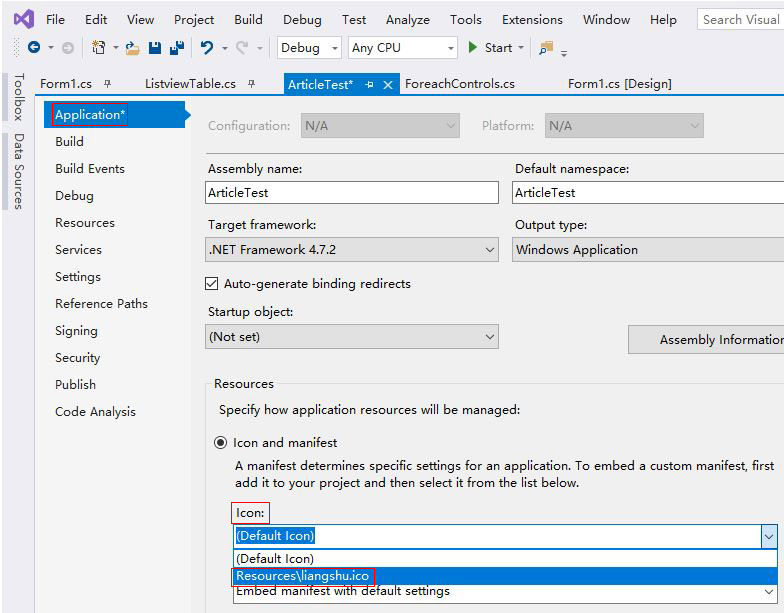Image resolution: width=784 pixels, height=613 pixels.
Task: Expand the navigate backward history dropdown
Action: click(x=51, y=48)
